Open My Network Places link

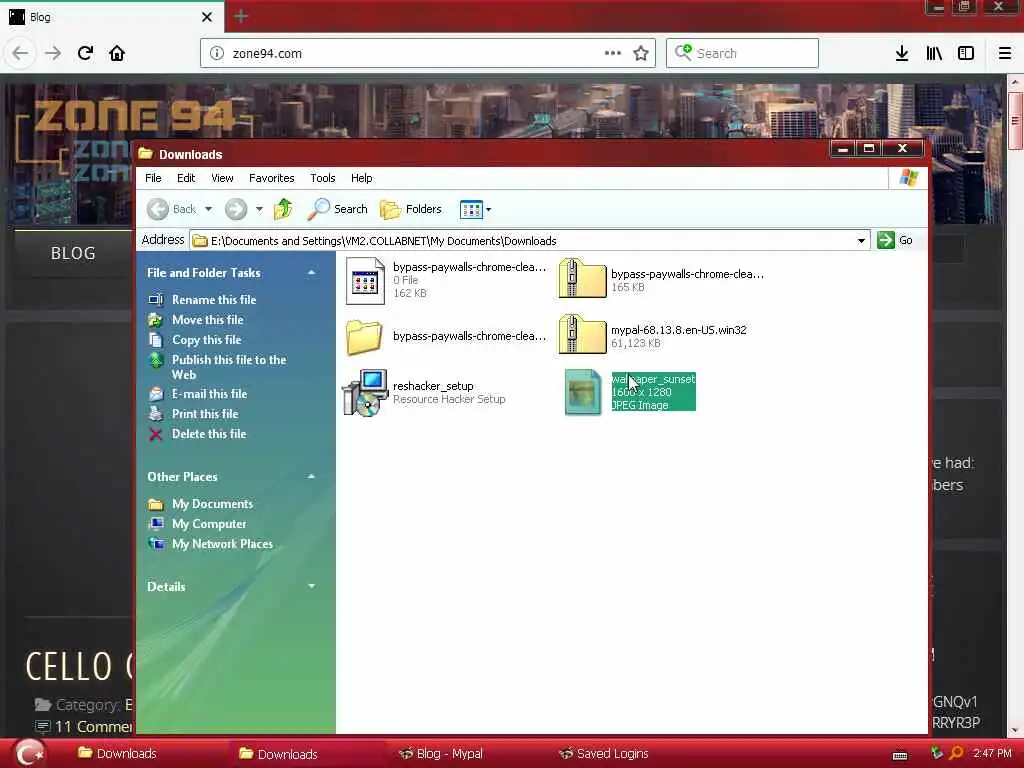[x=222, y=544]
